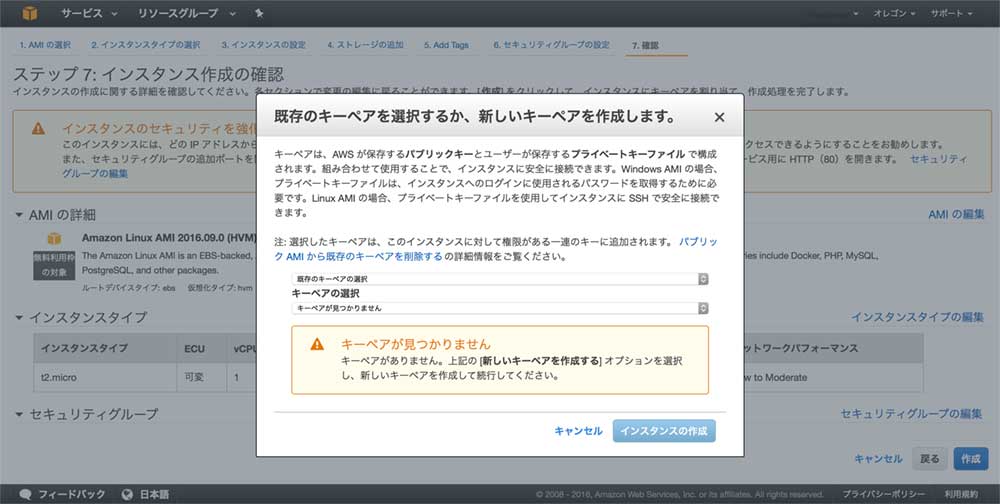Click the warning triangle in key pair alert
The width and height of the screenshot is (1000, 504).
317,344
